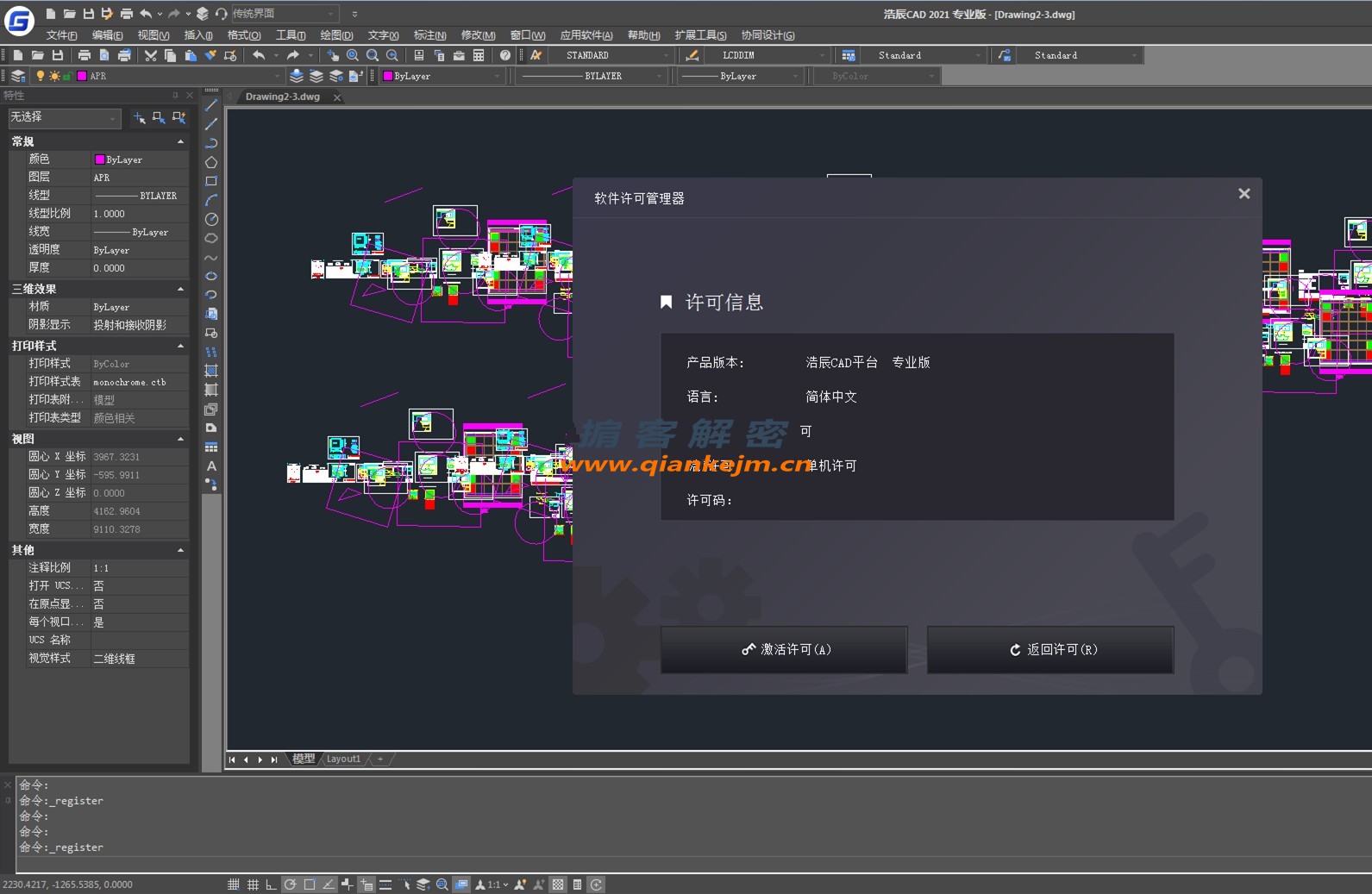Click the magenta ByLayer swatch in color toolbar
The height and width of the screenshot is (894, 1372).
pos(388,76)
